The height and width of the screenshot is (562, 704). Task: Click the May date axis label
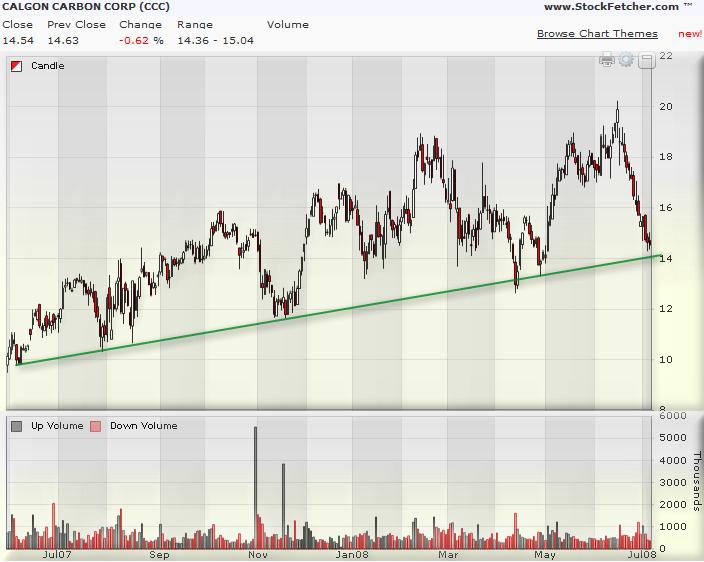point(545,555)
